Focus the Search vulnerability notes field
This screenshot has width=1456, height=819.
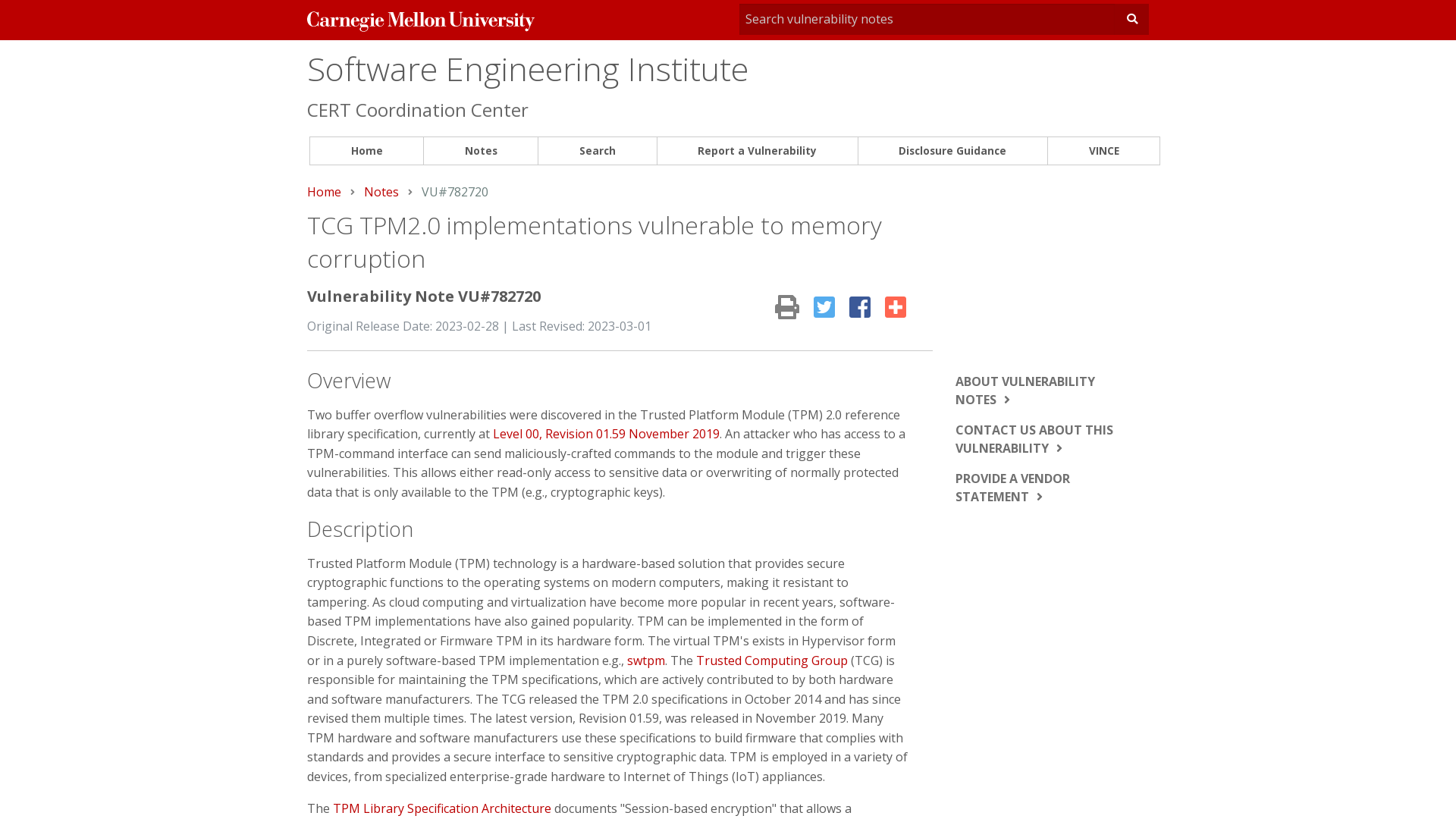click(x=928, y=19)
